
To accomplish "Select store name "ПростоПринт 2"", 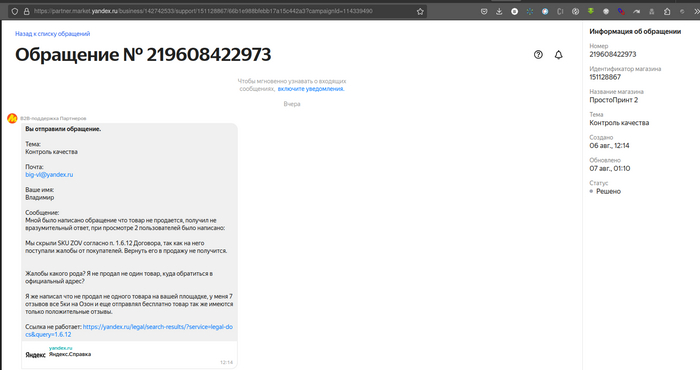I will click(613, 100).
